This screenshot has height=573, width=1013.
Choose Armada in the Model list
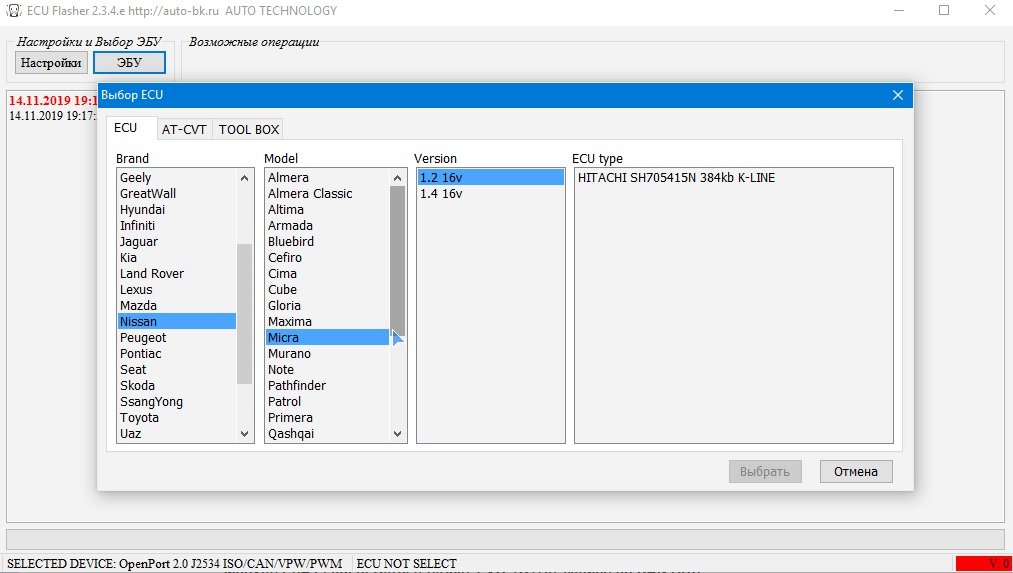(x=328, y=225)
